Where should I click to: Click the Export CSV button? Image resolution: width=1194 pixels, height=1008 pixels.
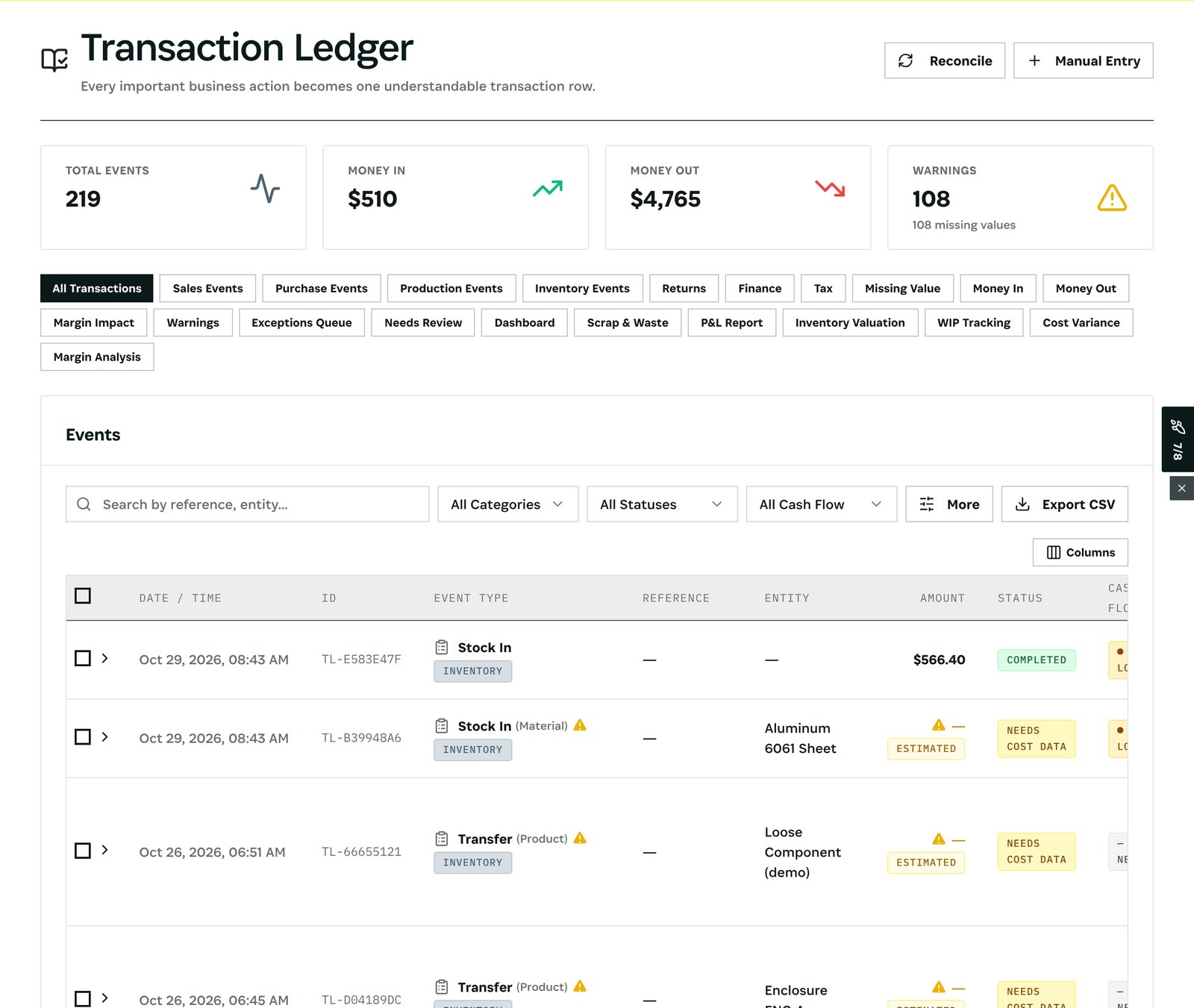tap(1065, 504)
